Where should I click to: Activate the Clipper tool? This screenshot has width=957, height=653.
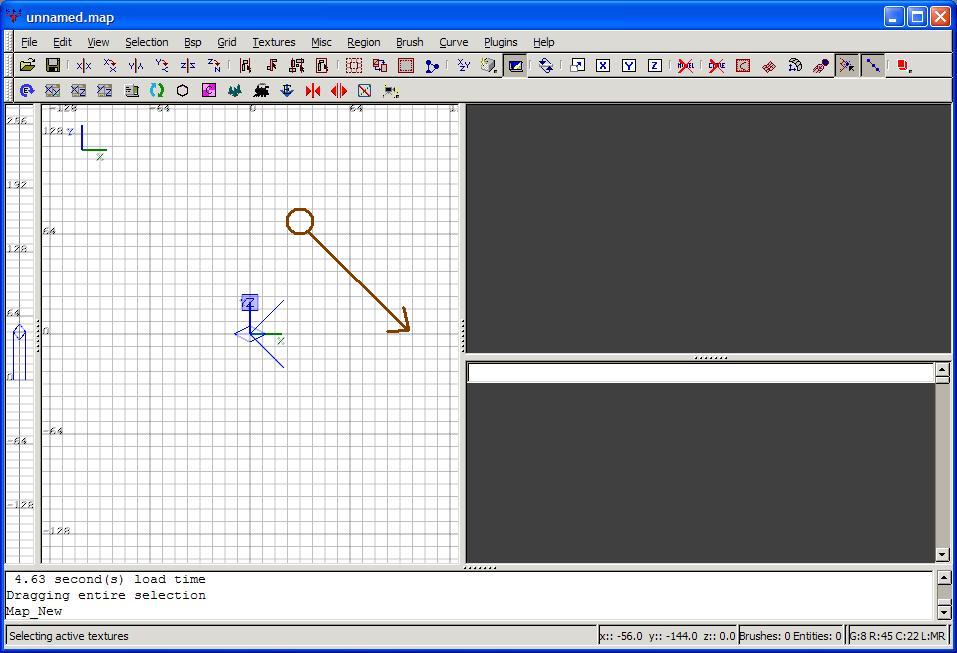pyautogui.click(x=432, y=65)
